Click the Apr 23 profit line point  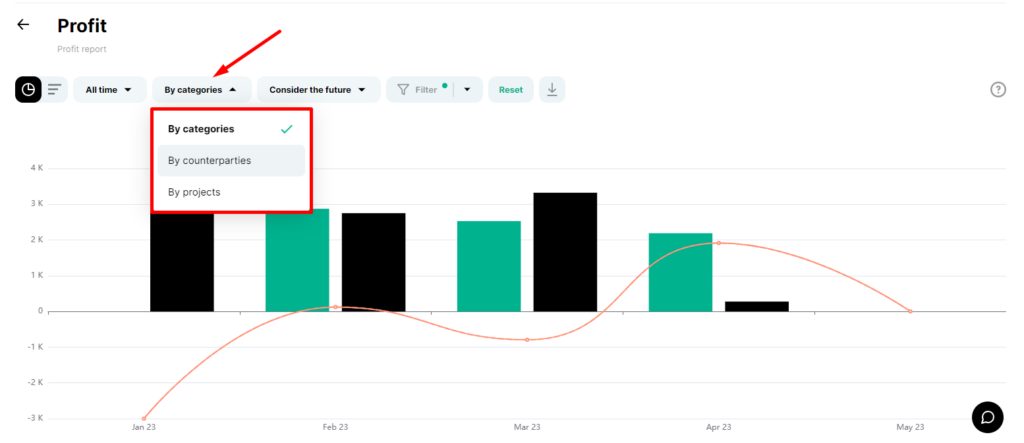(718, 243)
